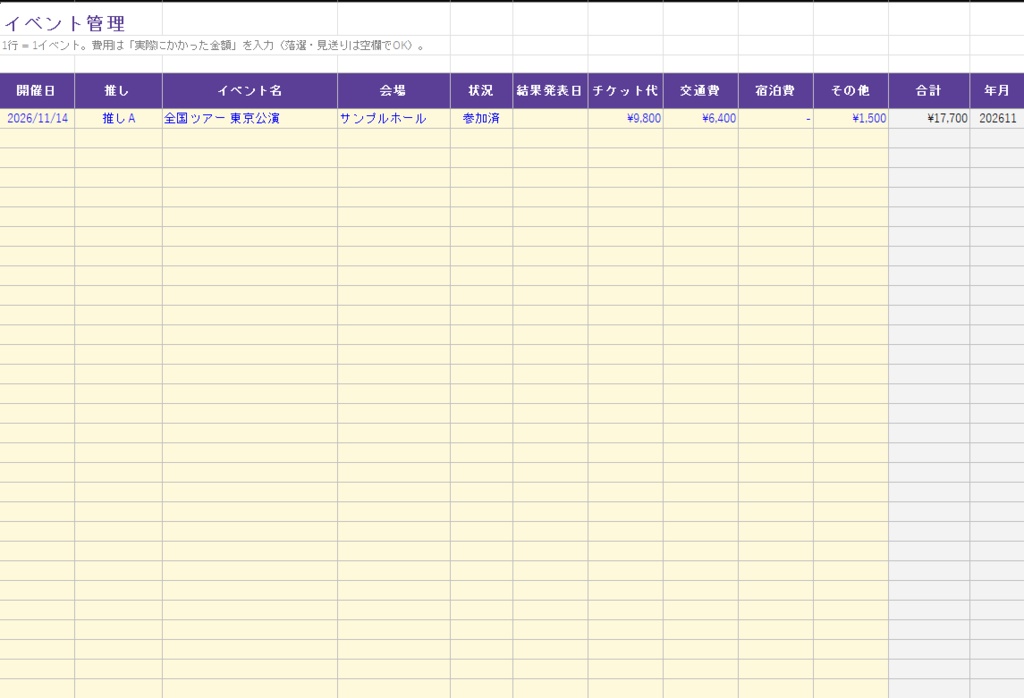Select the ticket price cell ¥9,800
The width and height of the screenshot is (1024, 698).
[x=626, y=118]
